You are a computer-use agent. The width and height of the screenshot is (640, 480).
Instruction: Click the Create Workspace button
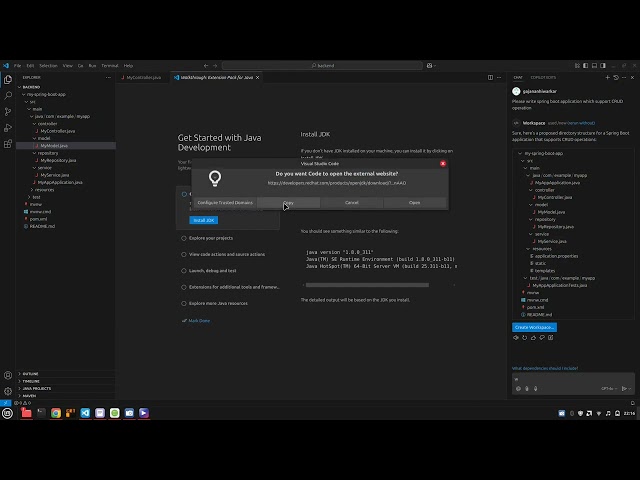pyautogui.click(x=534, y=327)
